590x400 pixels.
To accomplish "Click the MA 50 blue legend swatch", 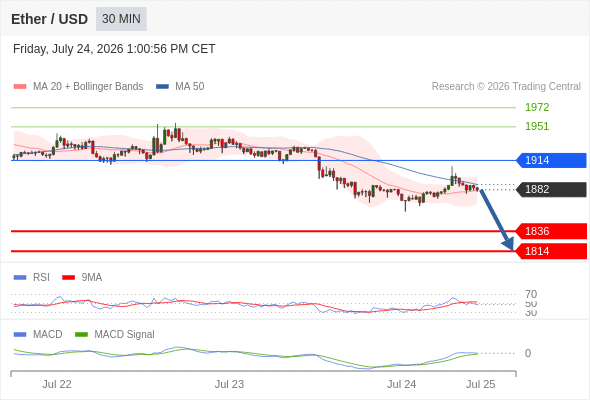I will pyautogui.click(x=162, y=87).
